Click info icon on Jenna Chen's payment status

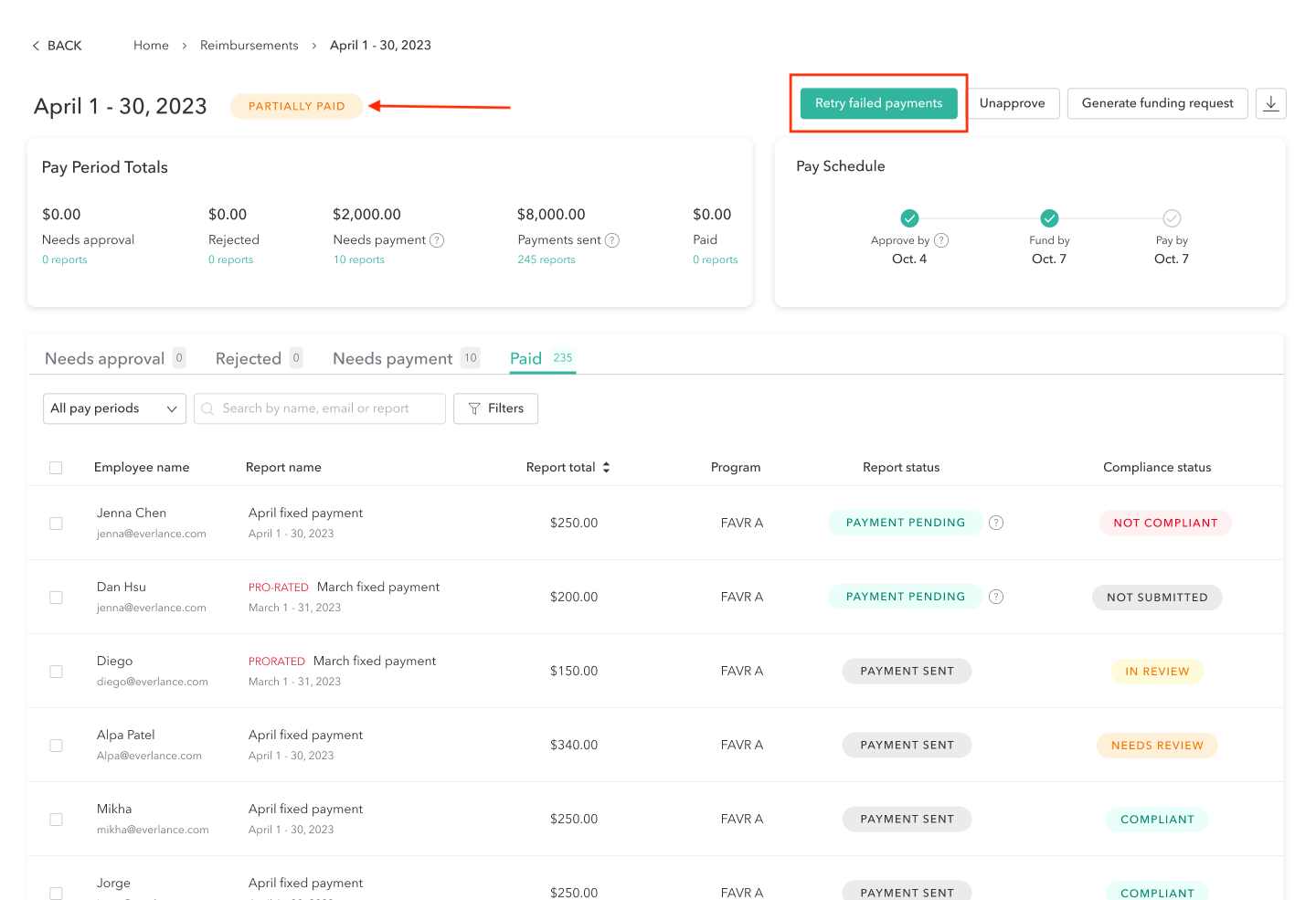tap(996, 523)
